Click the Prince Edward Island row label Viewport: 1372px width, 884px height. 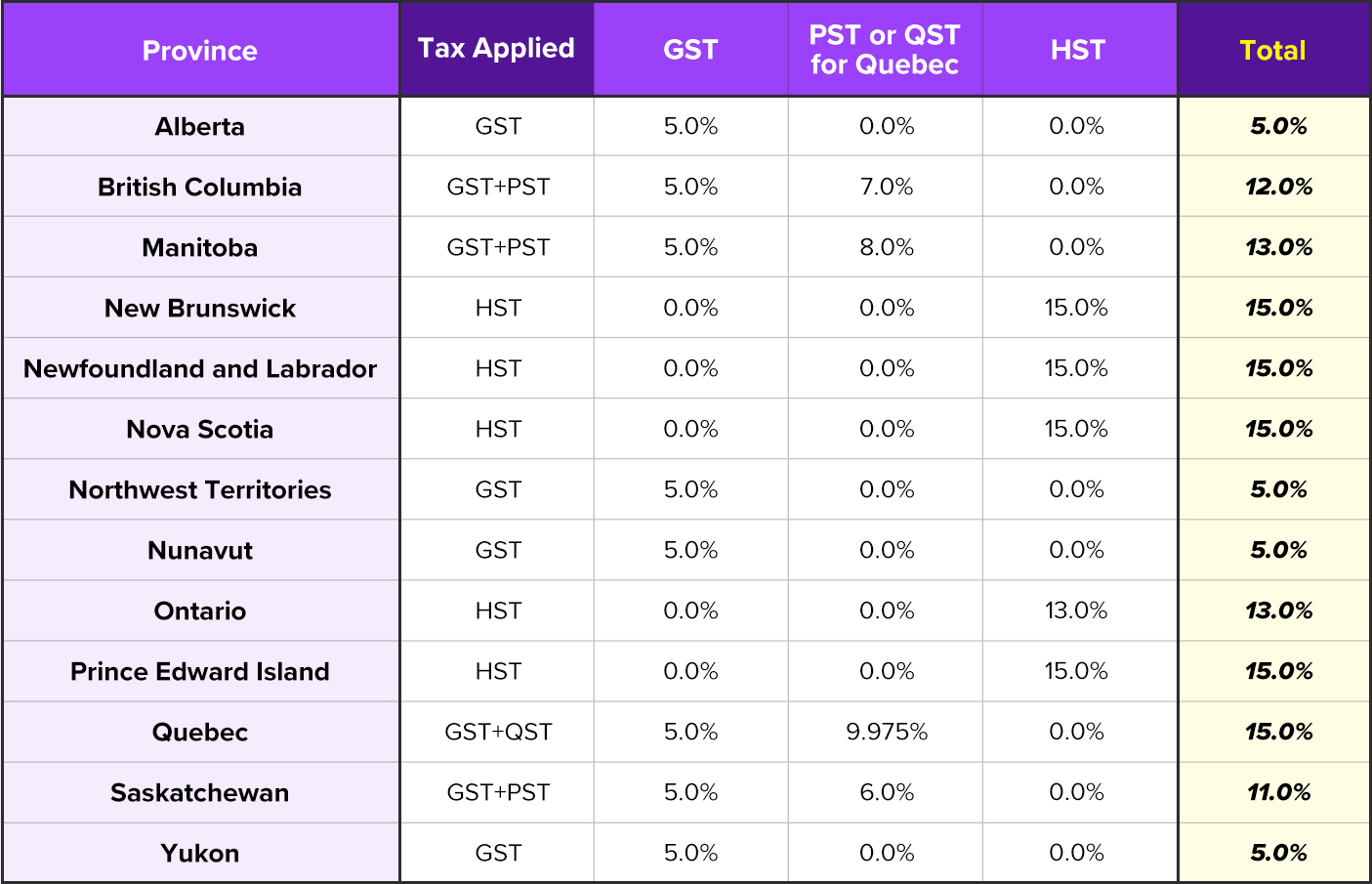(x=200, y=672)
